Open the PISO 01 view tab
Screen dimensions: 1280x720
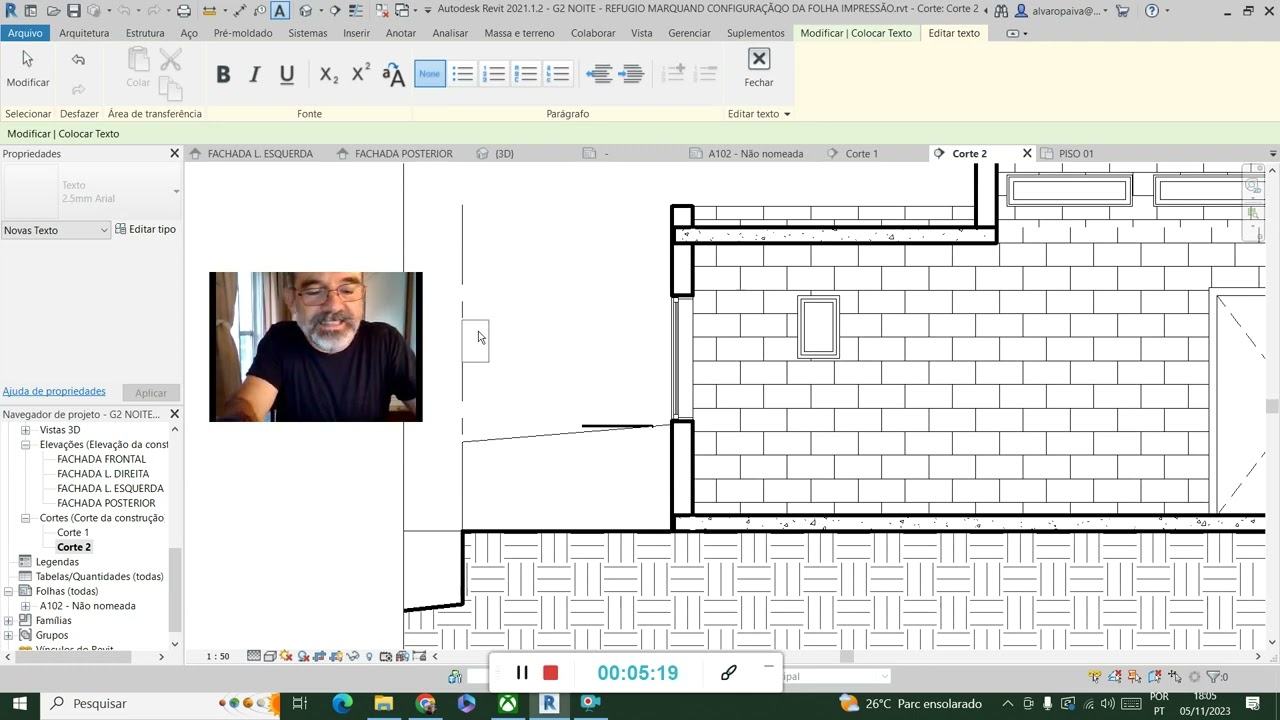coord(1076,154)
